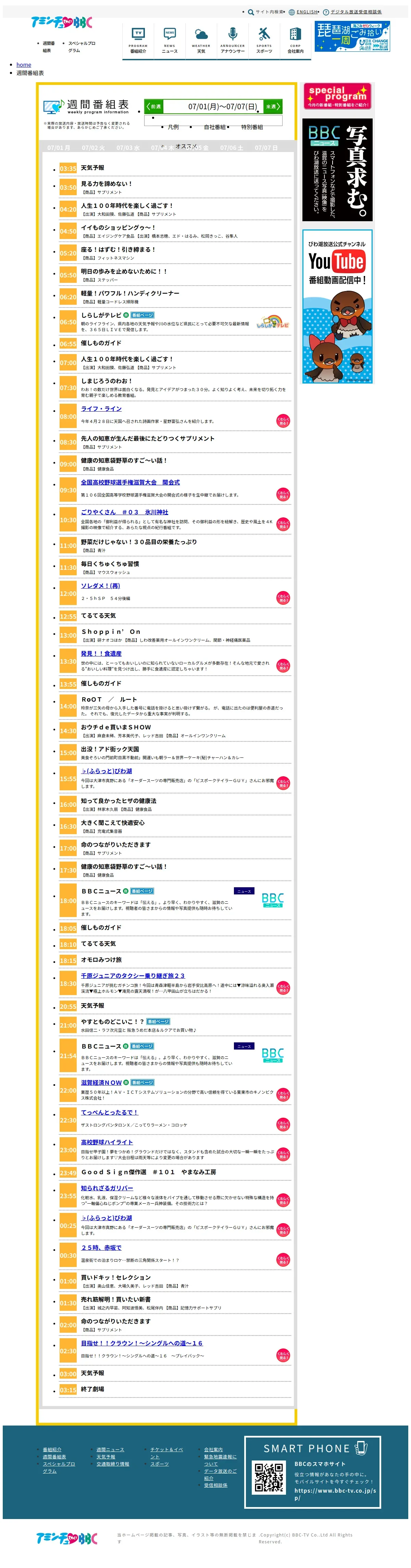This screenshot has width=411, height=1568.
Task: Click くわしく見る badge for ごりやくさん 氷川神社
Action: pyautogui.click(x=283, y=524)
